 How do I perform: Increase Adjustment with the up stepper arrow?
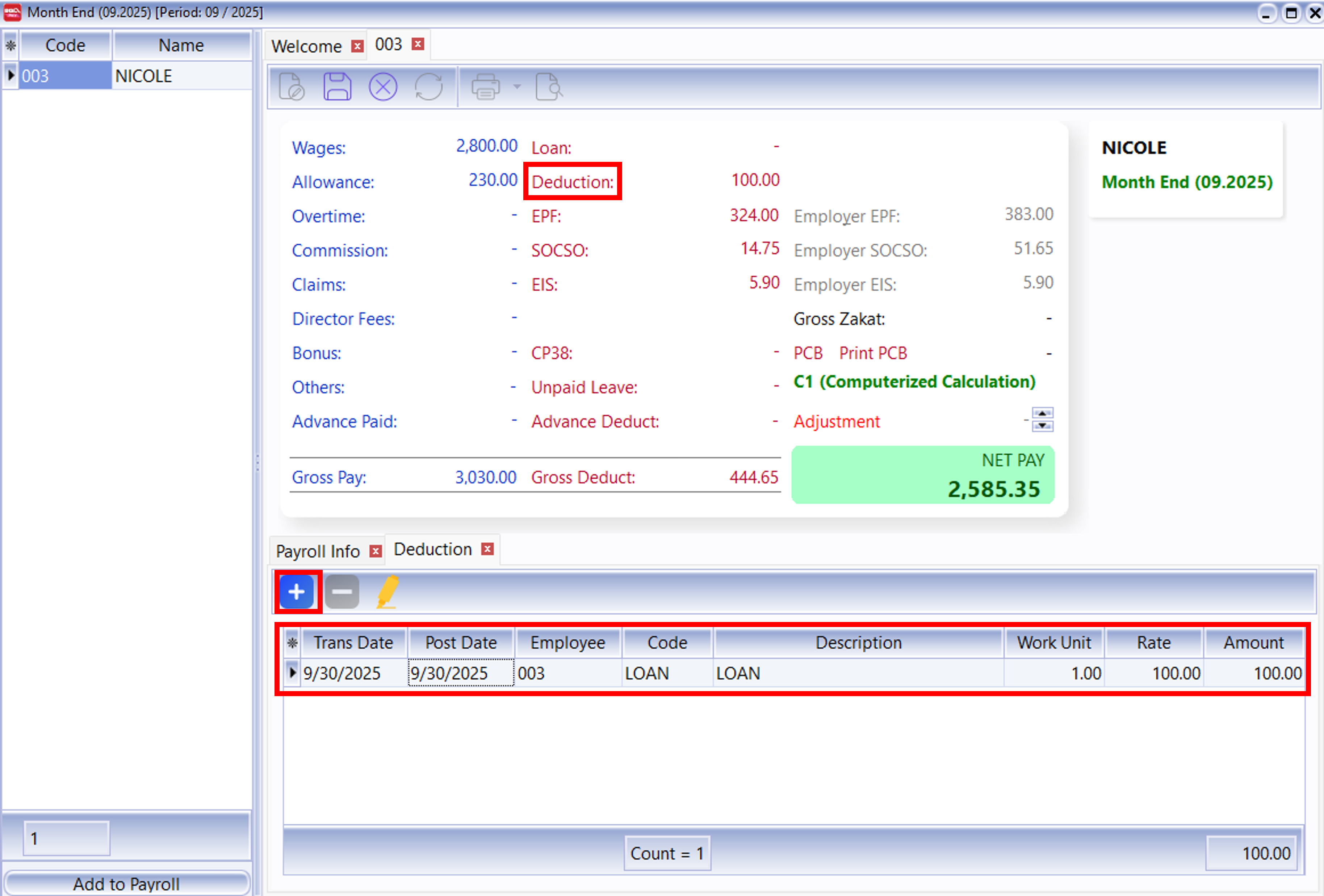pyautogui.click(x=1043, y=413)
